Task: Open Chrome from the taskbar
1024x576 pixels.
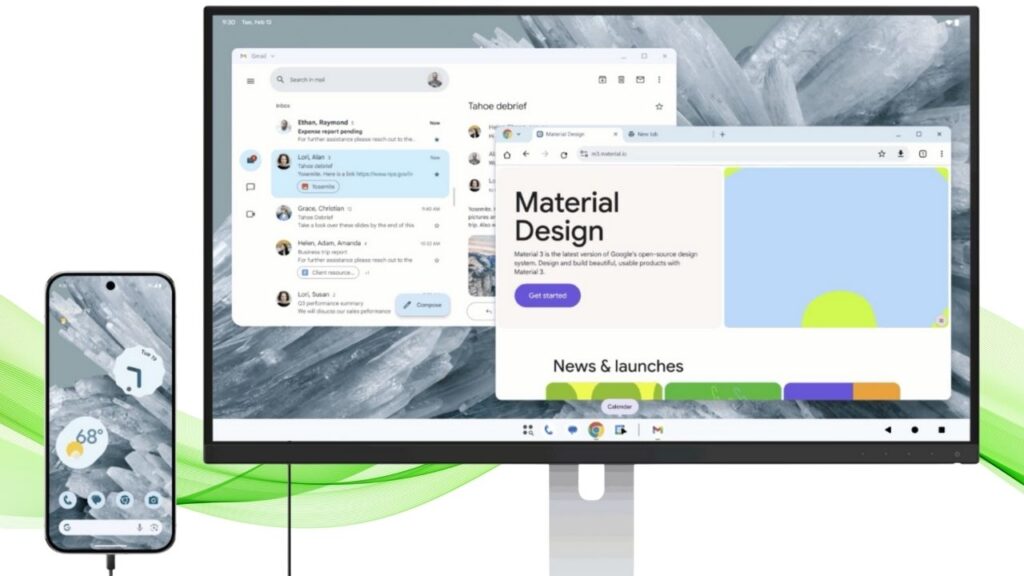Action: 596,430
